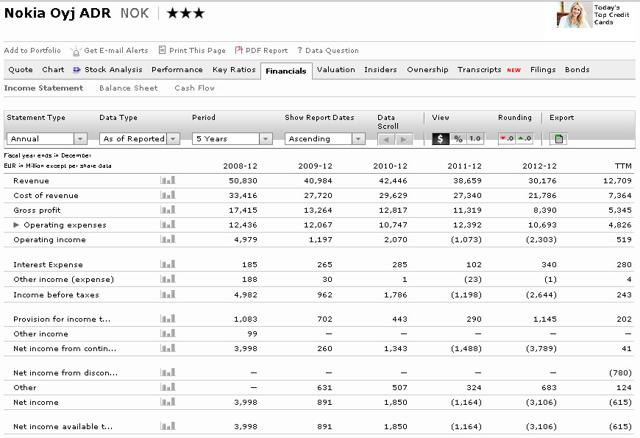Click the 2008-12 column header
640x438 pixels.
pos(240,166)
